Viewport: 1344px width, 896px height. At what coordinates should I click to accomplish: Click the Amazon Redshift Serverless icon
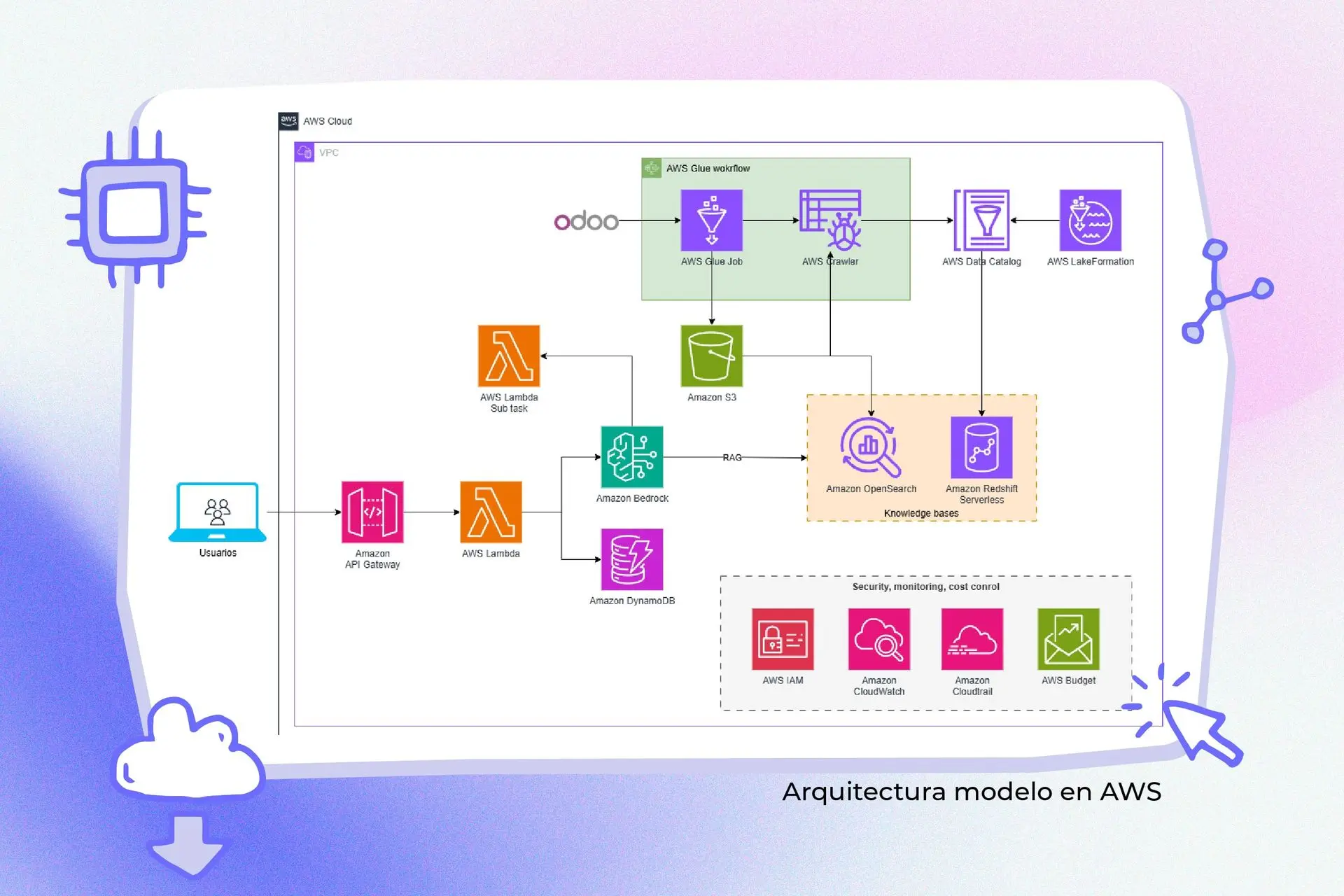[x=981, y=447]
